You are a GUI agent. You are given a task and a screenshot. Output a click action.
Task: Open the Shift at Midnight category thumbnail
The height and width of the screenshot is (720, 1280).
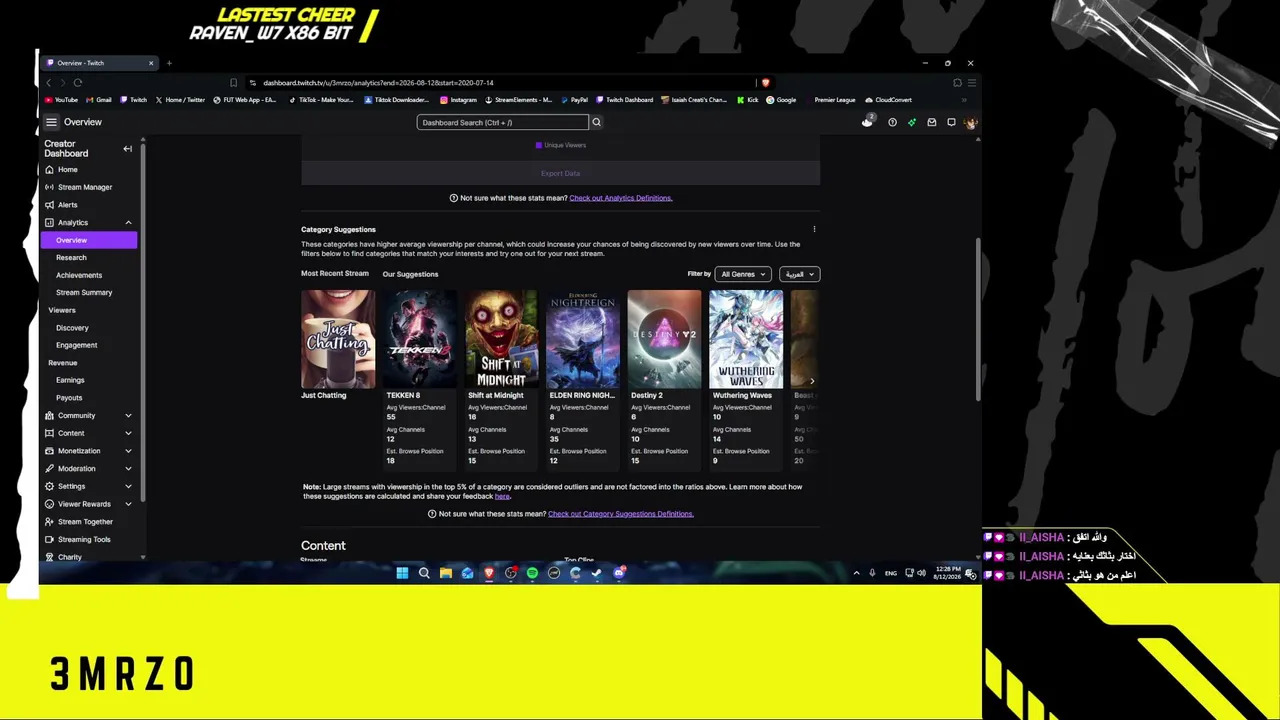[x=501, y=339]
